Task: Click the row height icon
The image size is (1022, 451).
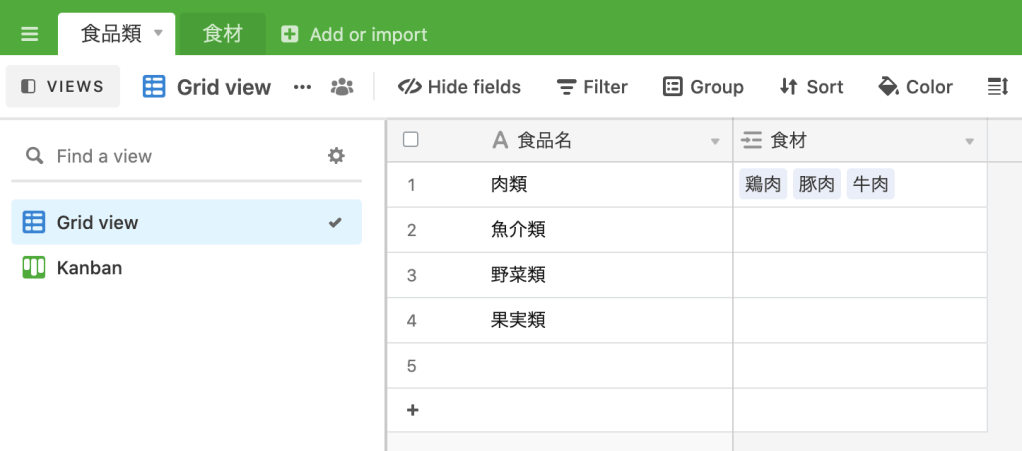Action: 997,87
